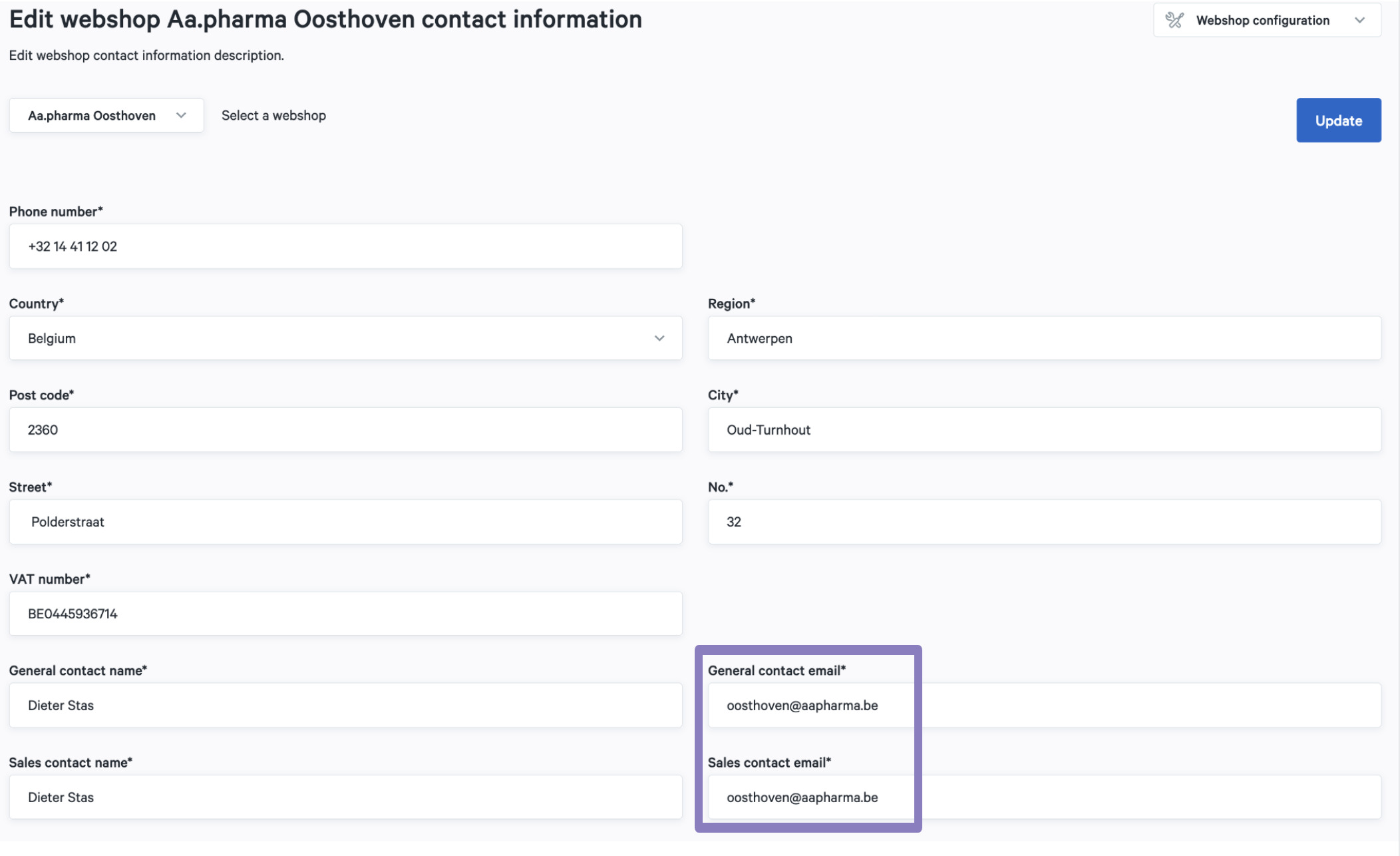Image resolution: width=1400 pixels, height=856 pixels.
Task: Click the VAT number field
Action: pos(345,614)
